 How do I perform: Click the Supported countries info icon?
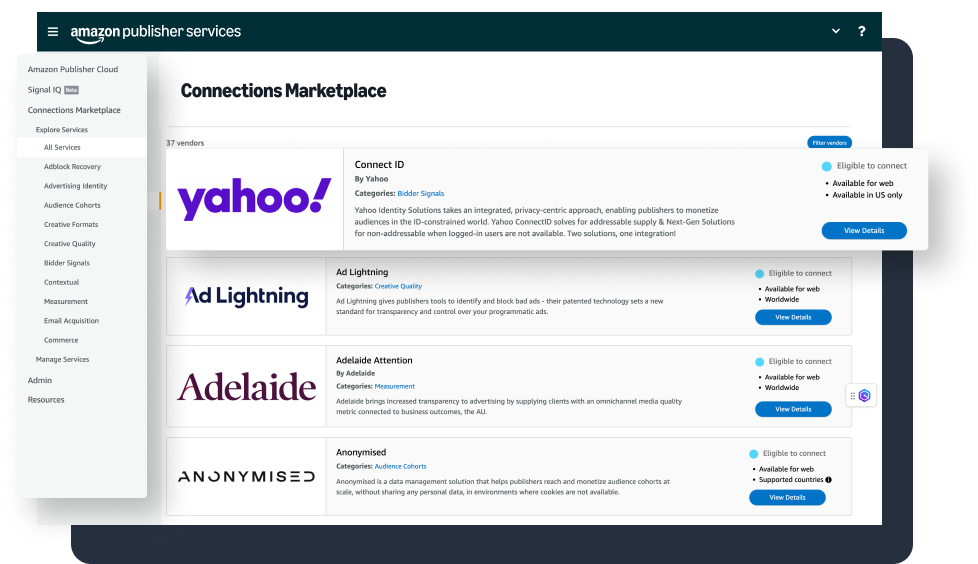(x=829, y=480)
